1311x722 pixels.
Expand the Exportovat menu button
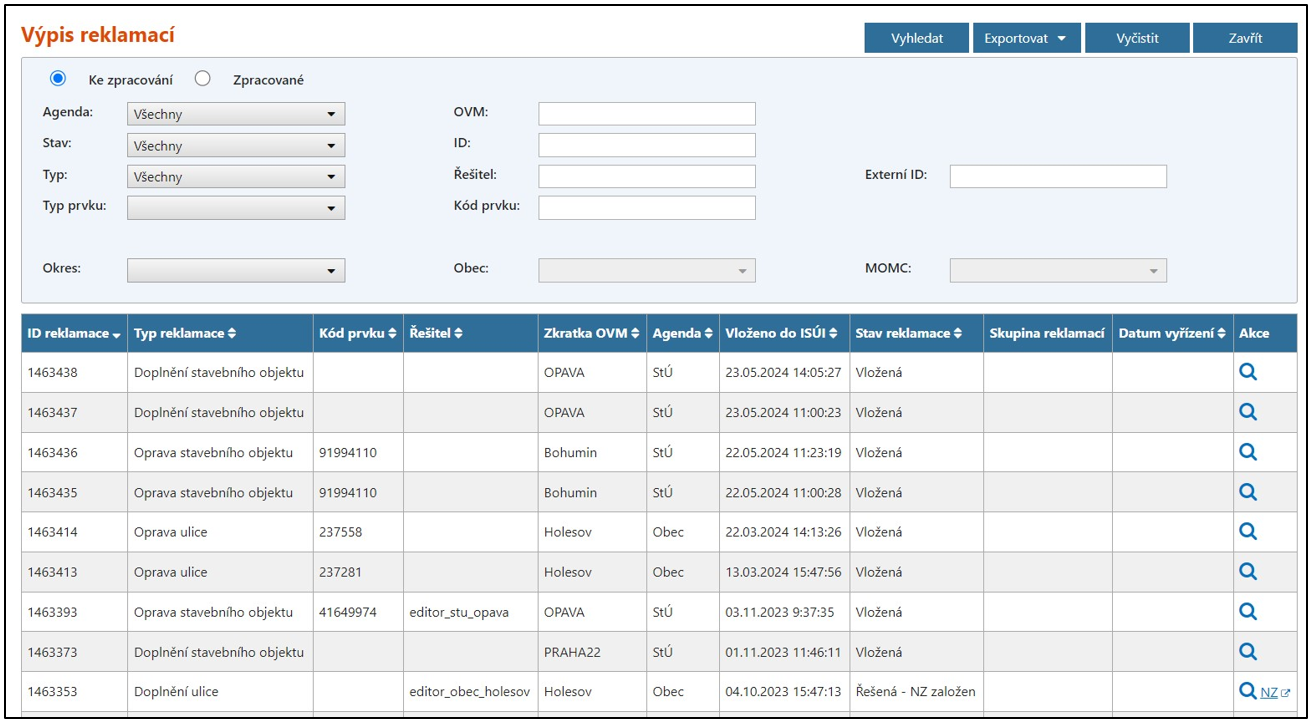tap(1025, 38)
